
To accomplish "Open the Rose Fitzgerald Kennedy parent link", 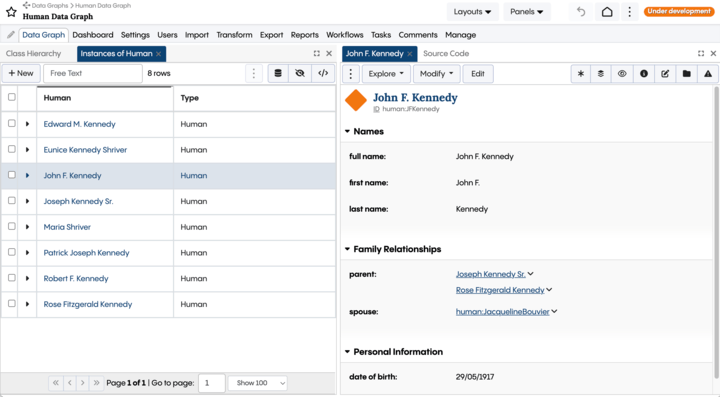I will coord(500,290).
